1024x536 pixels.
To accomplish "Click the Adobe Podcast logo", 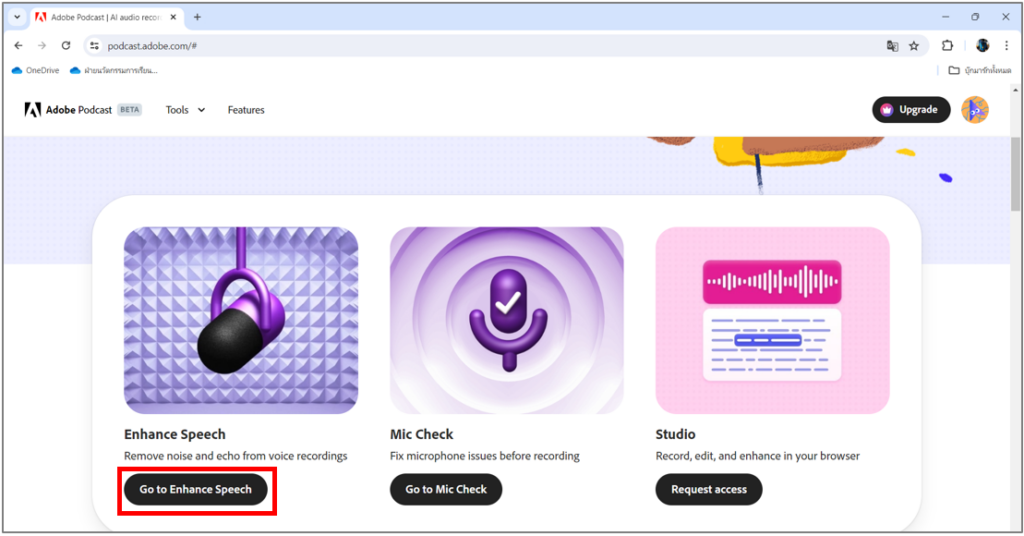I will pos(69,110).
